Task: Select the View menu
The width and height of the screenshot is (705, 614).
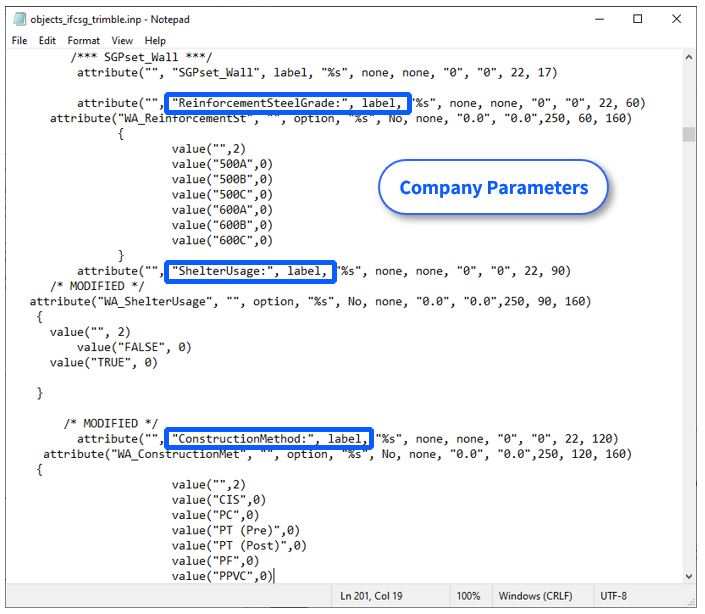Action: coord(122,41)
